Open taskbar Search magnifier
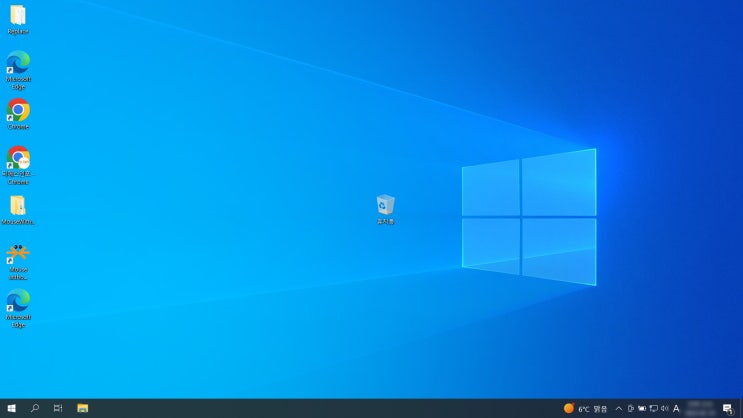Screen dimensions: 743x418 point(35,409)
